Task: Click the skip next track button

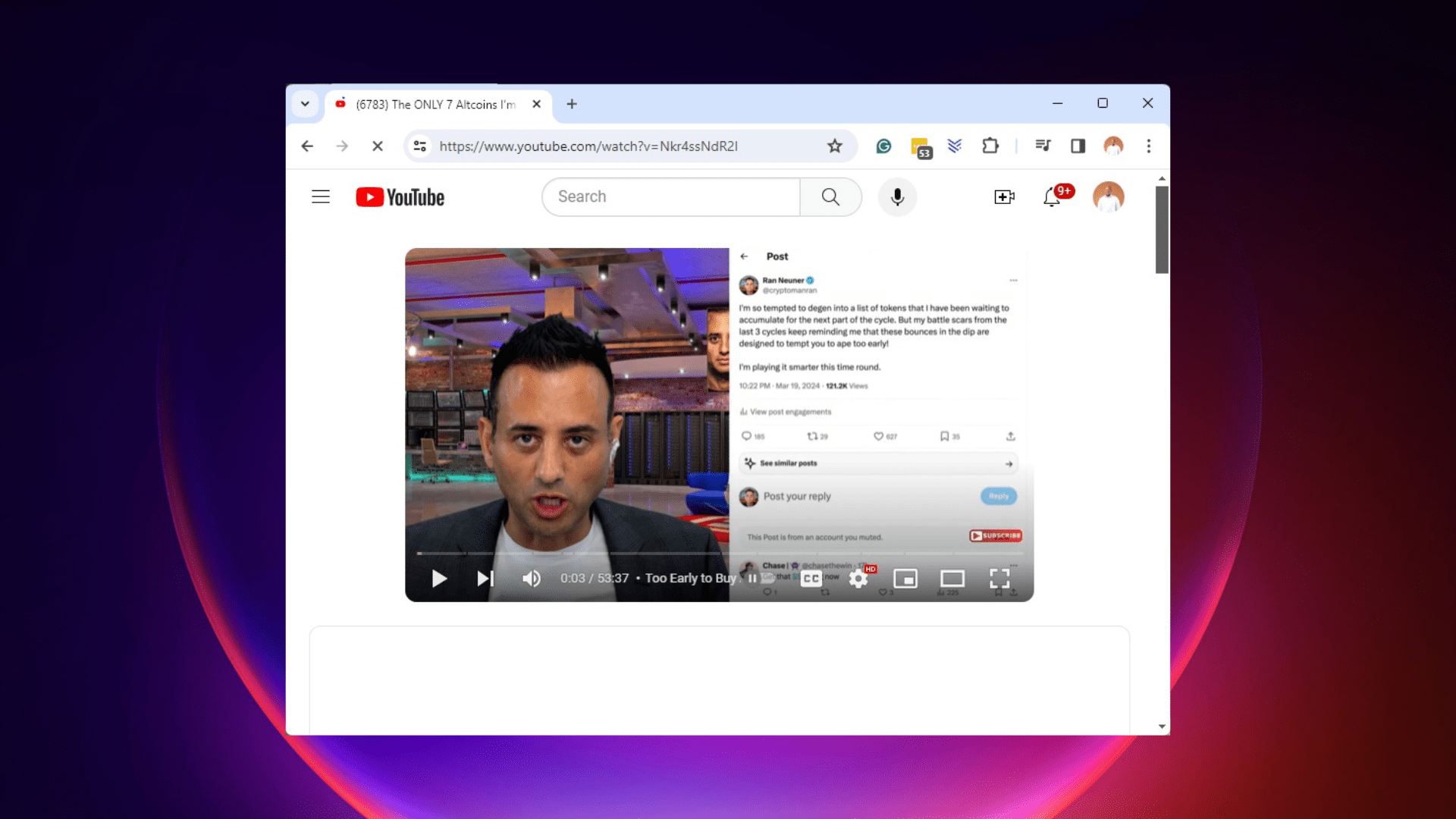Action: click(485, 578)
